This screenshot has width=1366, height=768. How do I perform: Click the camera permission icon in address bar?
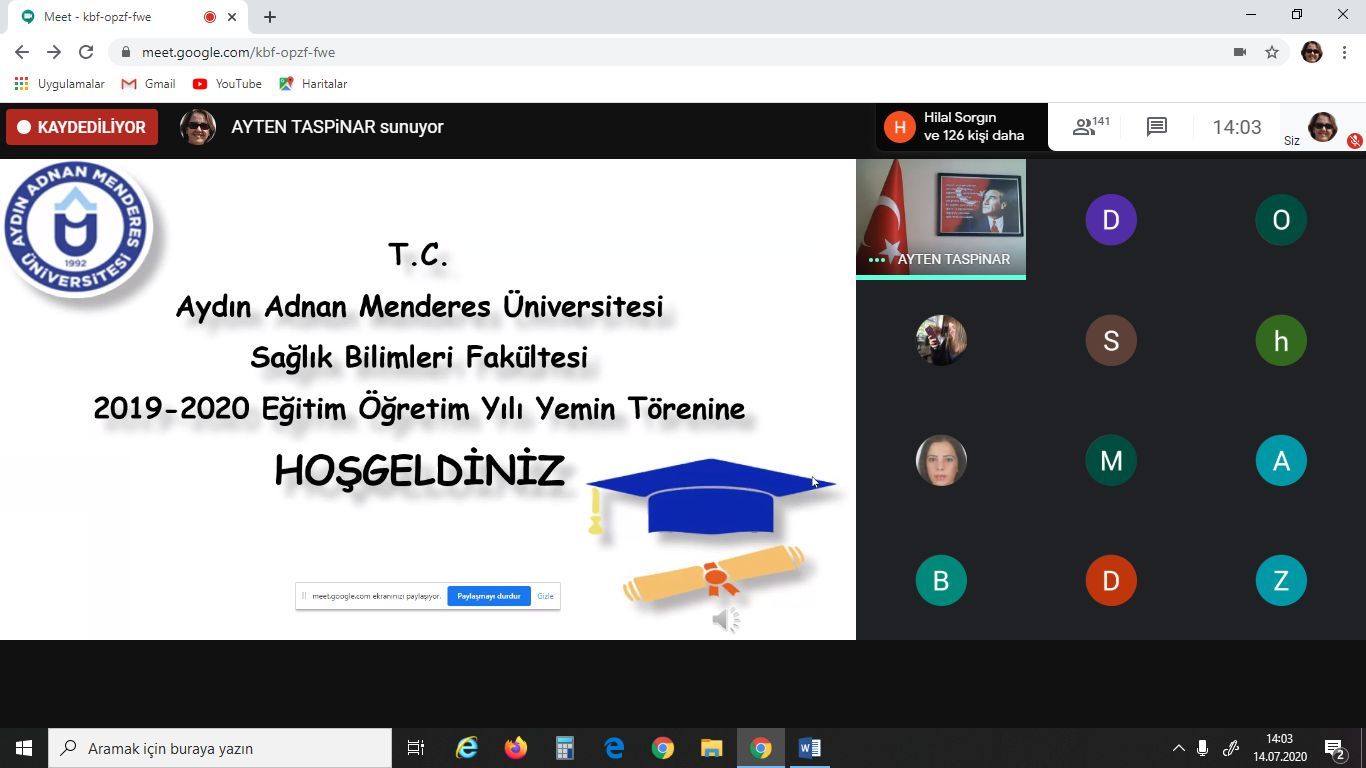[x=1240, y=52]
